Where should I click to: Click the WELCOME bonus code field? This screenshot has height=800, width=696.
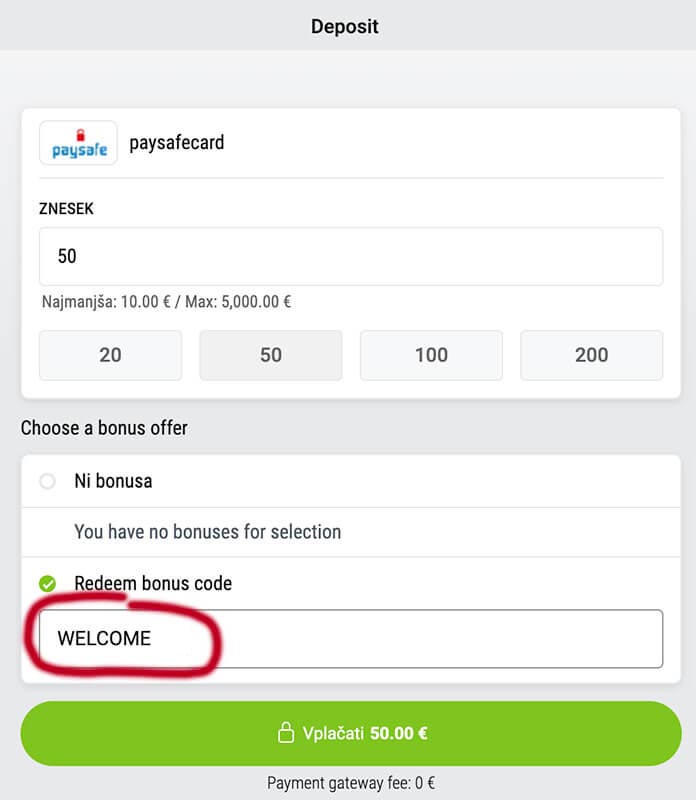click(348, 638)
